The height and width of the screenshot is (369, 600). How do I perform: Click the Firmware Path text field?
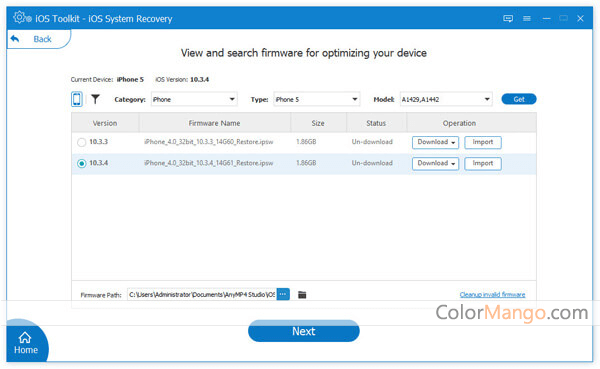click(x=202, y=294)
